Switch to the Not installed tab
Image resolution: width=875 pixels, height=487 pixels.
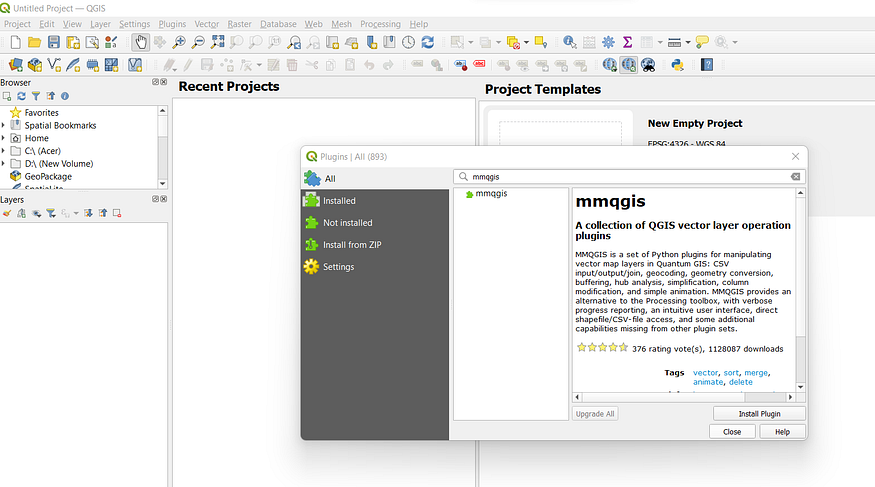pyautogui.click(x=375, y=223)
